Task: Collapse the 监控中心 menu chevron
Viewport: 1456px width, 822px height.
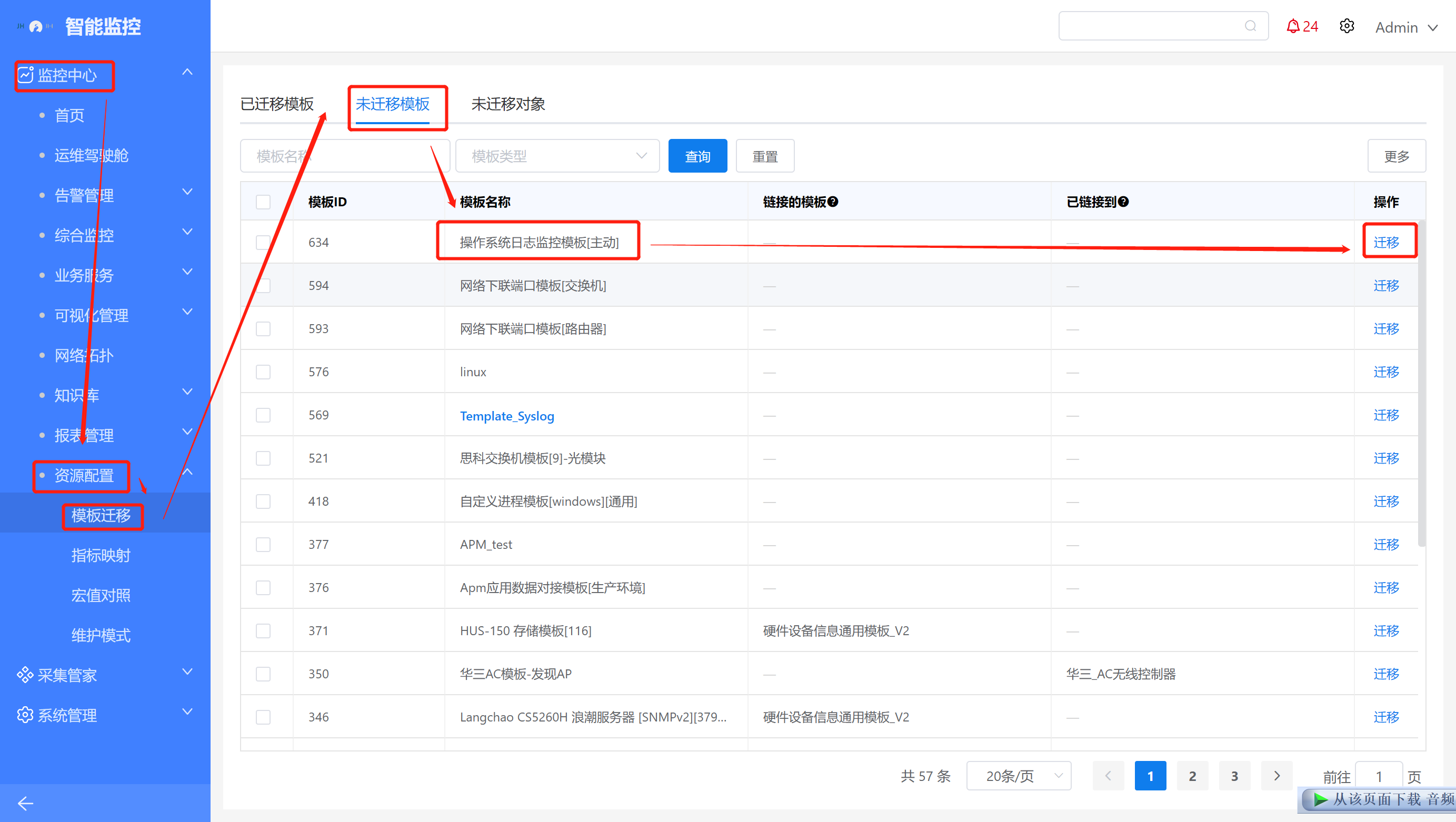Action: pyautogui.click(x=187, y=72)
